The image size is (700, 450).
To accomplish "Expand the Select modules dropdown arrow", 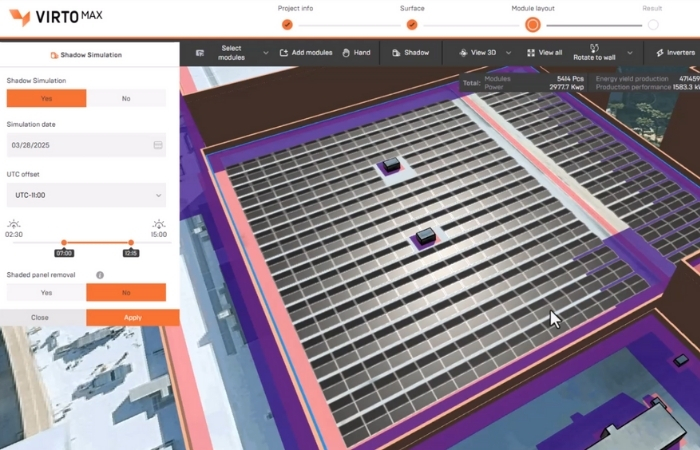I will point(265,52).
